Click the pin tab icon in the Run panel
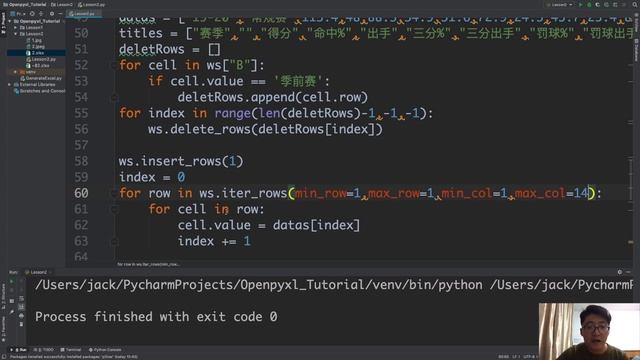This screenshot has width=640, height=360. point(12,312)
